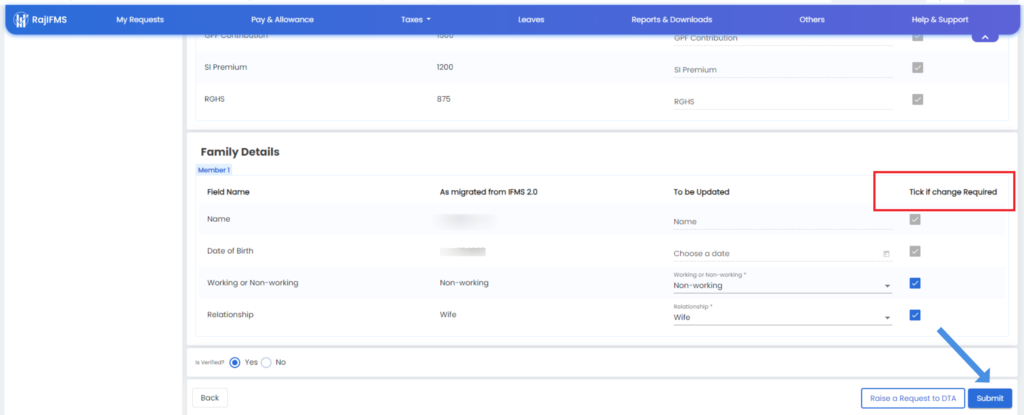Click the 'As migrated from IFMS 2.0' header

coord(488,192)
